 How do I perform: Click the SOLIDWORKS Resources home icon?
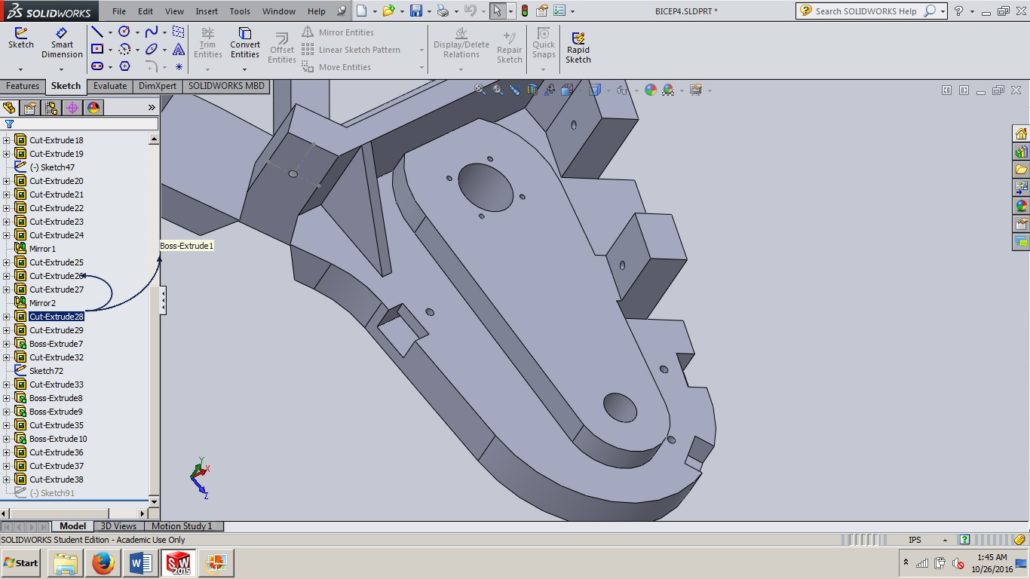tap(1020, 132)
